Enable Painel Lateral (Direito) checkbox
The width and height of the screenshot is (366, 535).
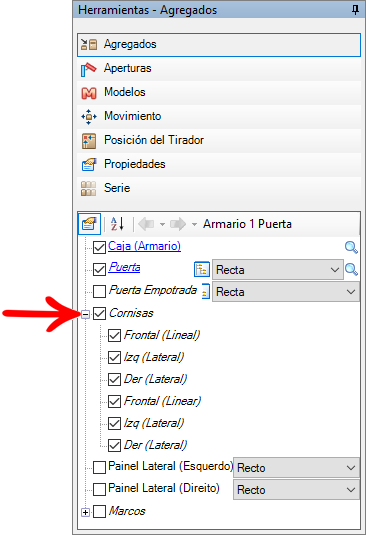click(99, 489)
